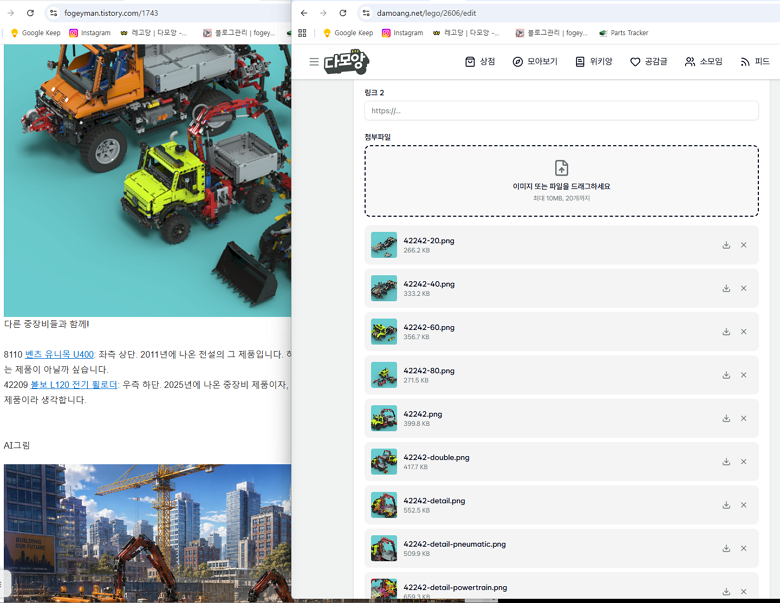The image size is (780, 603).
Task: Remove 42242-40.png attachment
Action: tap(744, 288)
